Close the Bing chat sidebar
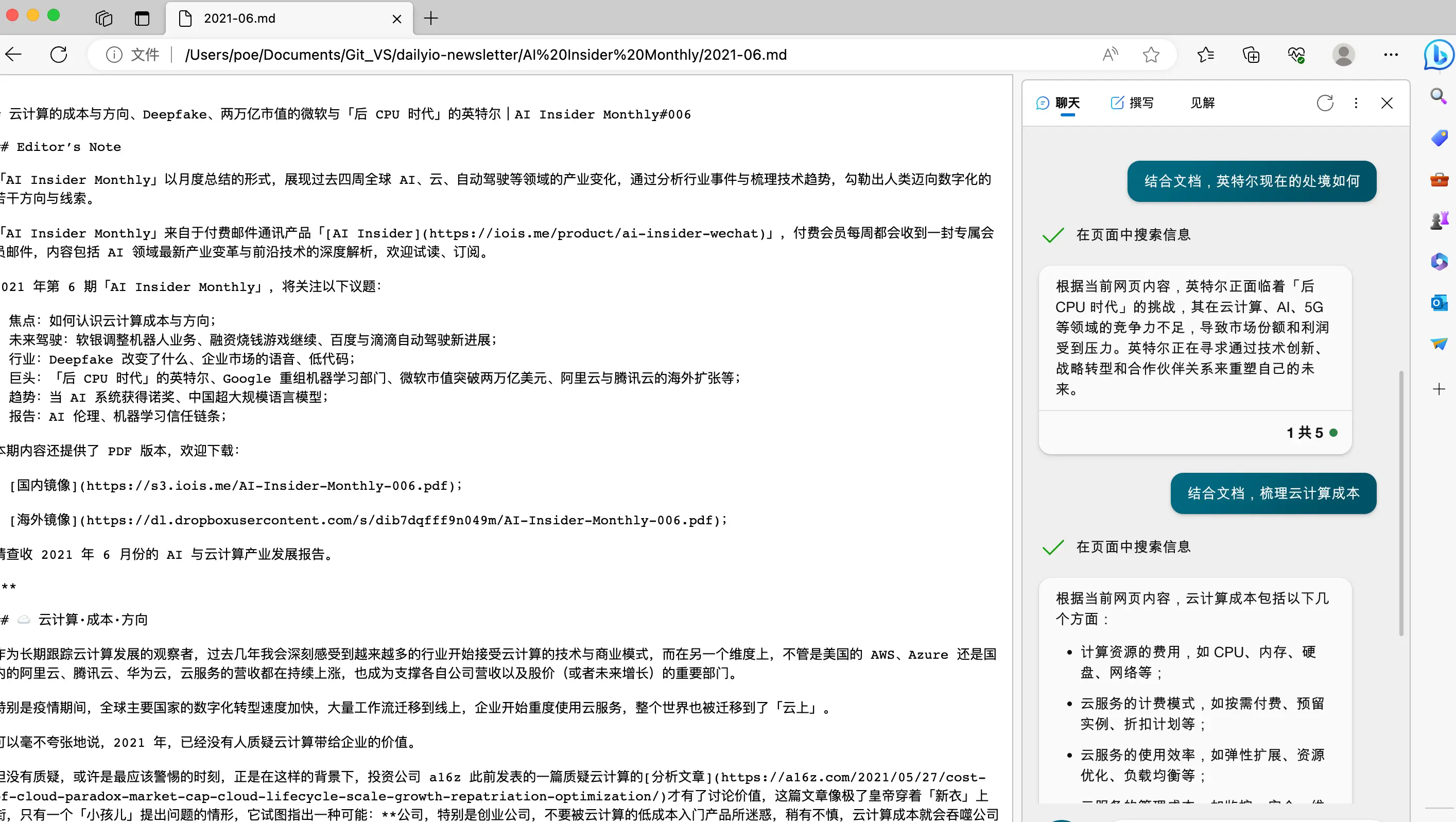Viewport: 1456px width, 822px height. [1386, 103]
